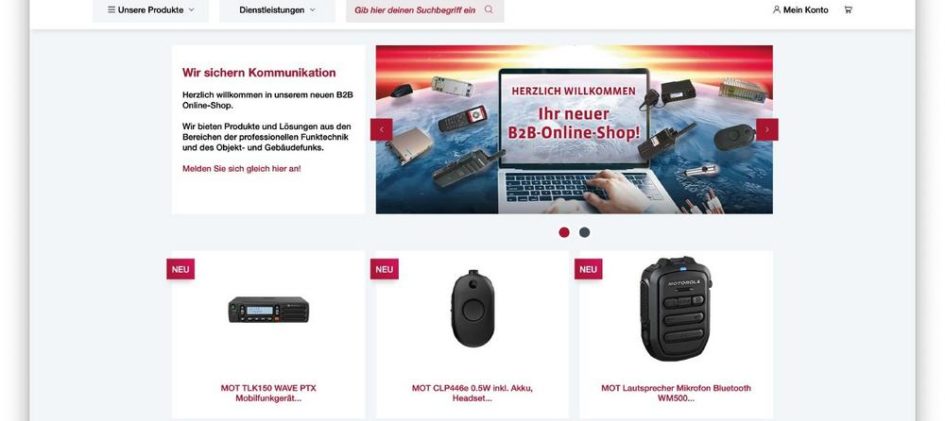Open MOT TLK150 WAVE PTX product link

268,393
